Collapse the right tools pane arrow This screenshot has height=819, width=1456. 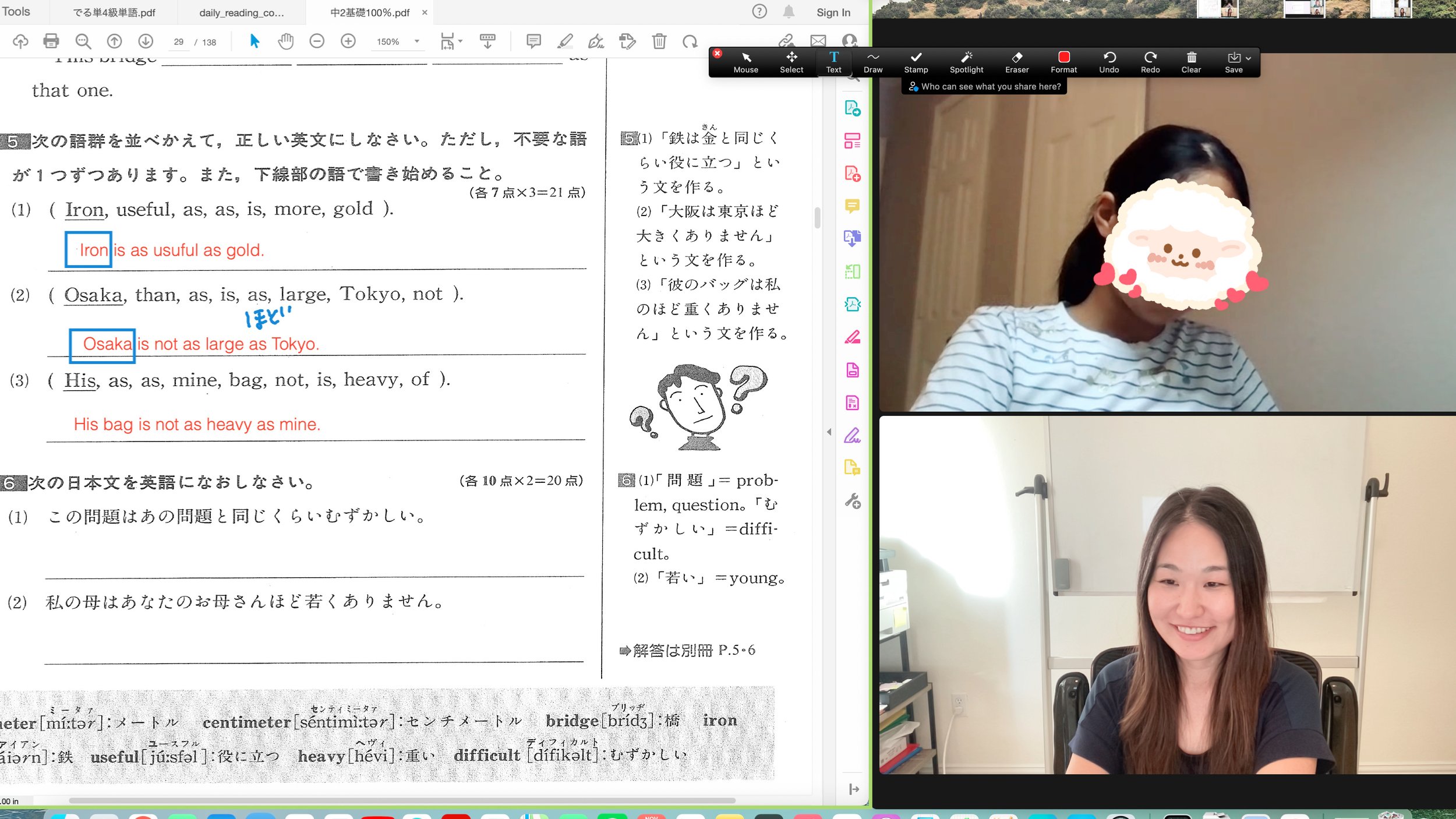829,432
